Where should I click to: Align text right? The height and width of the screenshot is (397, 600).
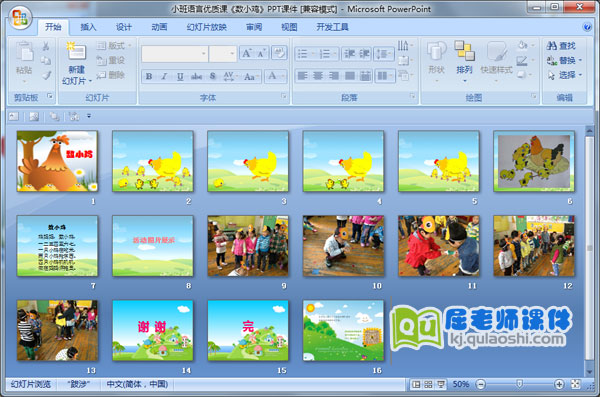click(x=334, y=76)
